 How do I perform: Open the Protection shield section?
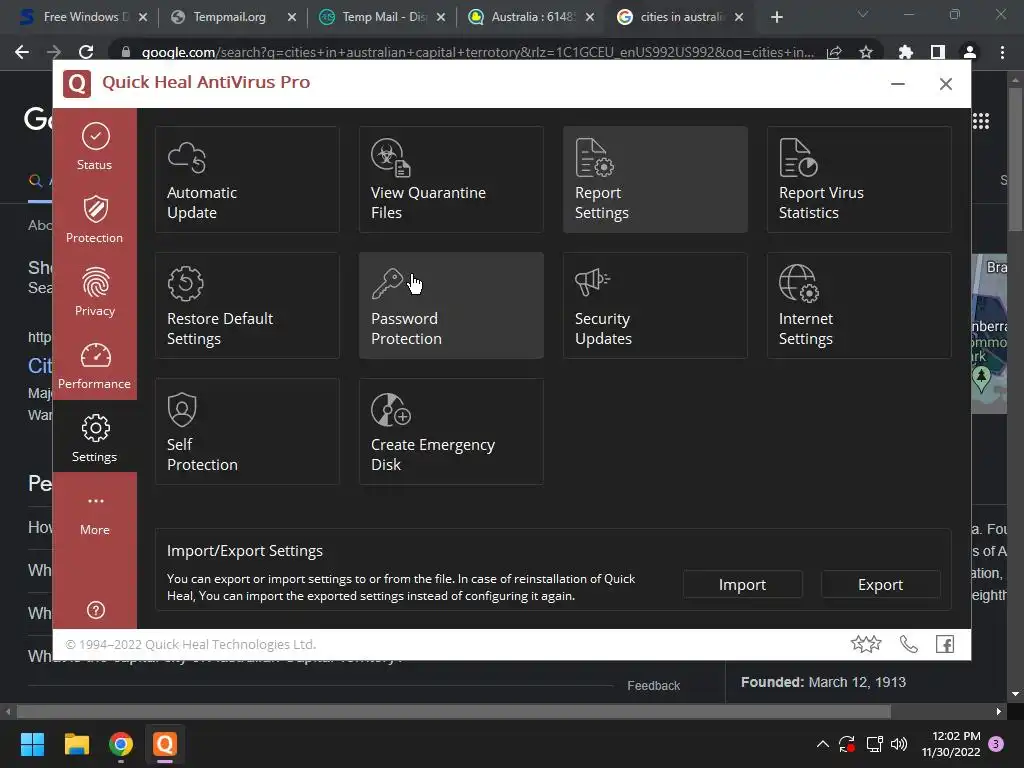click(95, 219)
